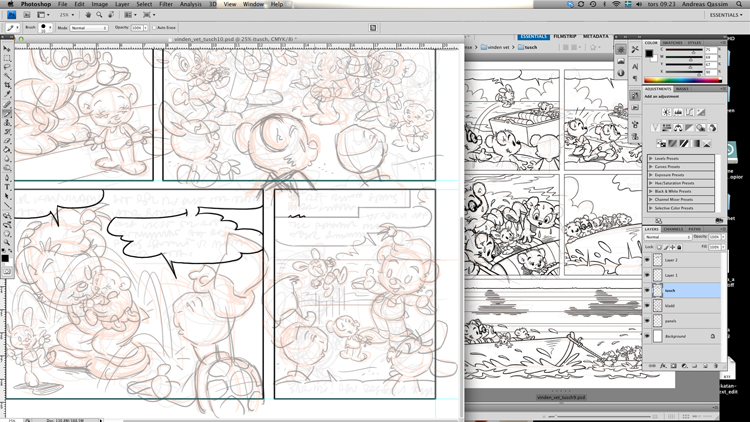Add a Brightness/Contrast adjustment
750x422 pixels.
click(666, 112)
